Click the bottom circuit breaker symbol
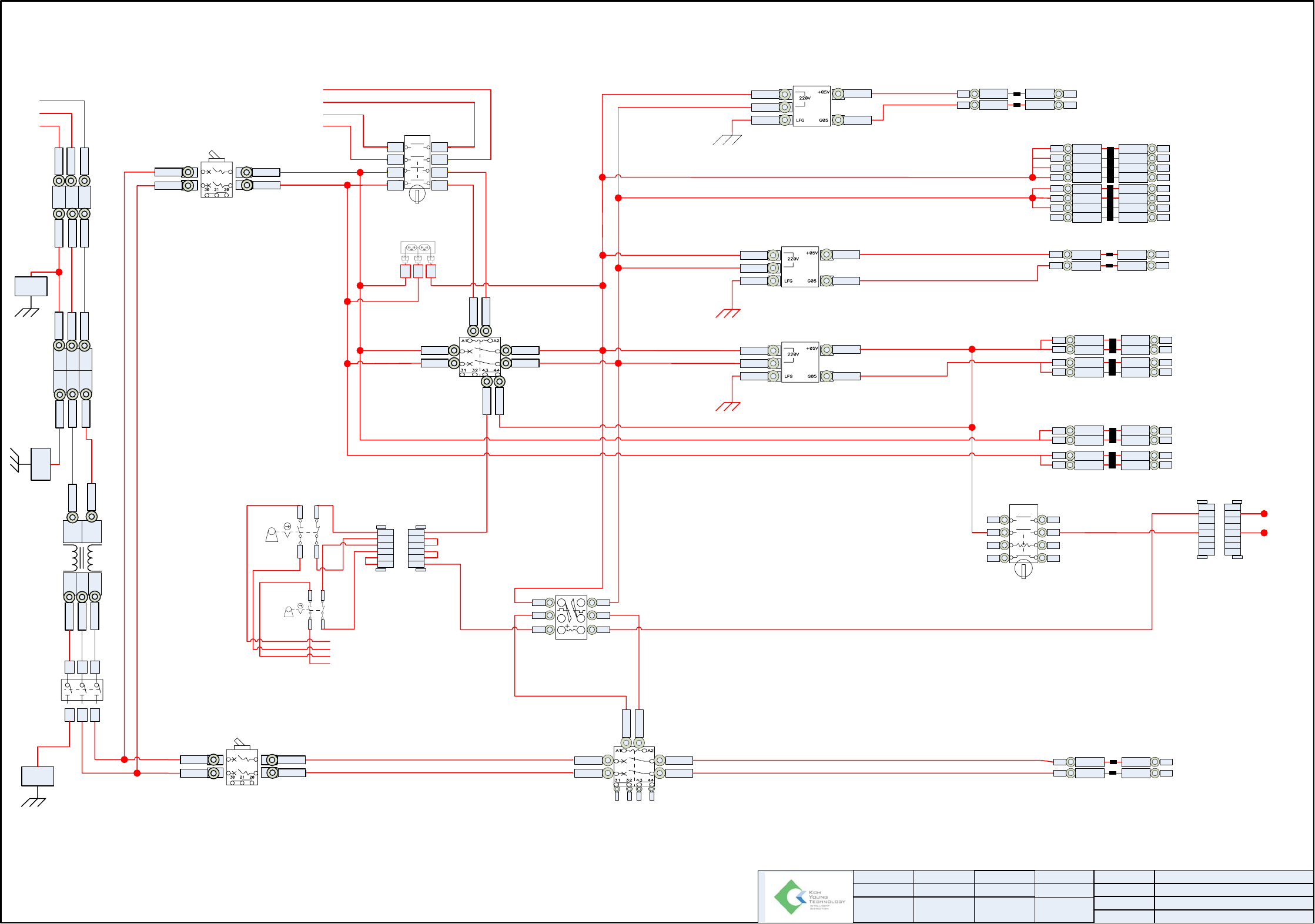 pos(242,767)
